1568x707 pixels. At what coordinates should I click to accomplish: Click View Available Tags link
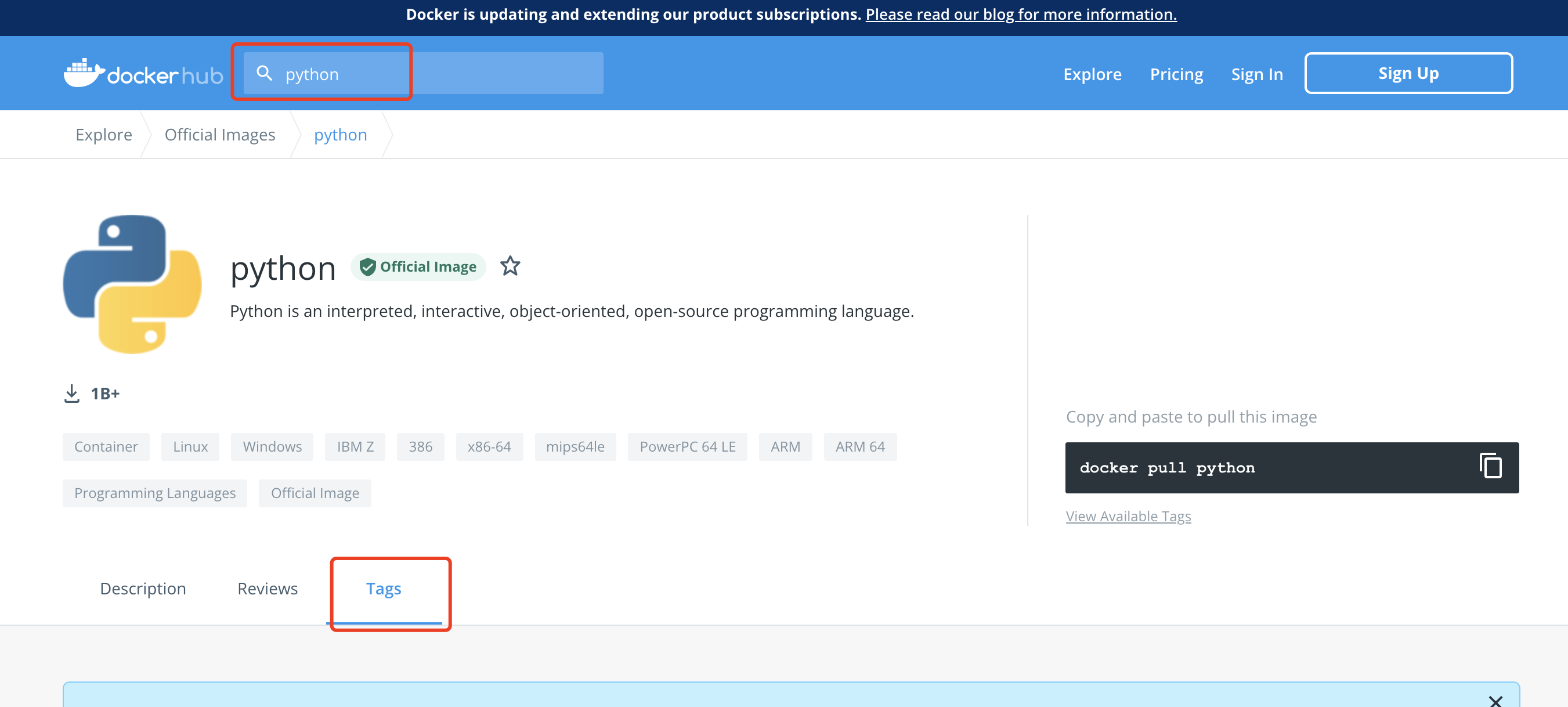click(x=1128, y=516)
